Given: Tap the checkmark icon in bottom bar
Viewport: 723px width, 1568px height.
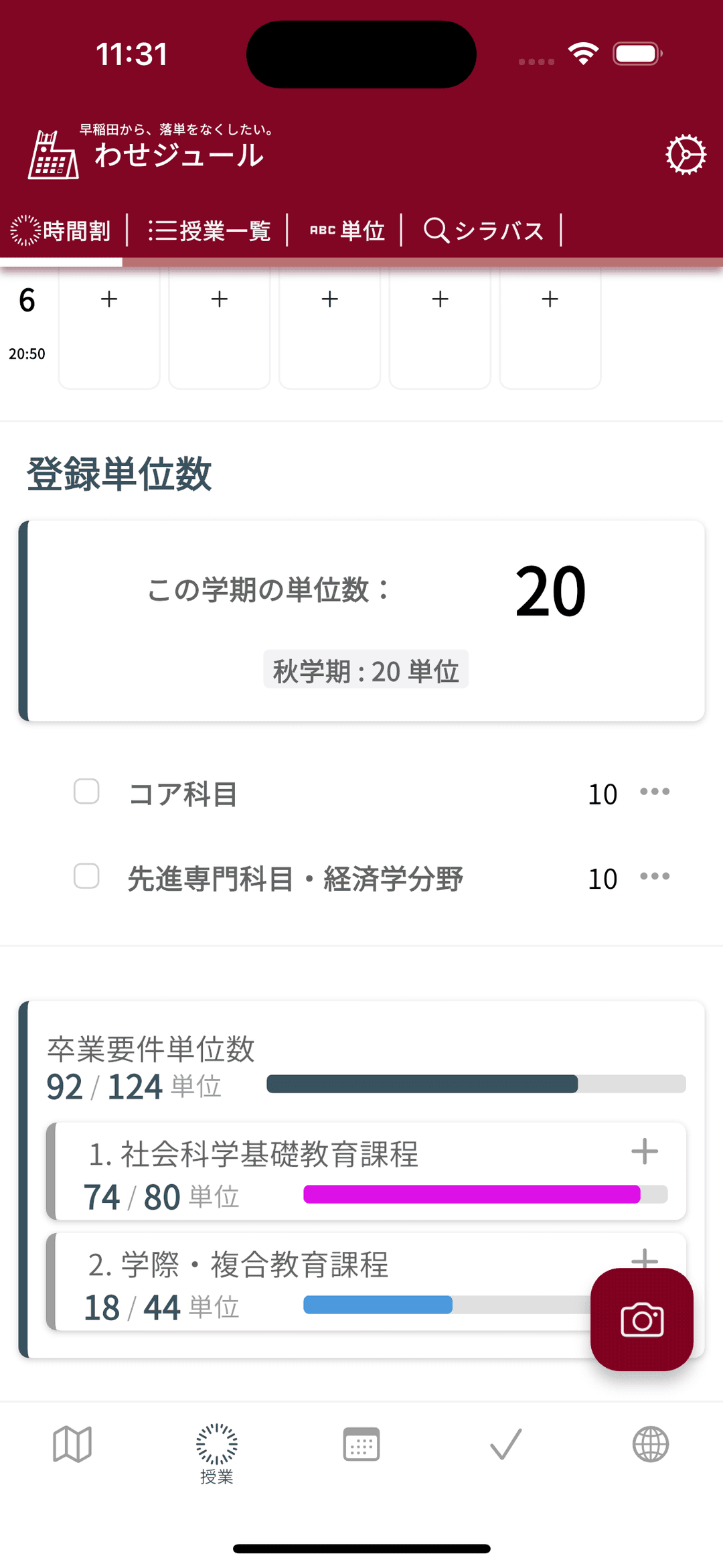Looking at the screenshot, I should (506, 1444).
